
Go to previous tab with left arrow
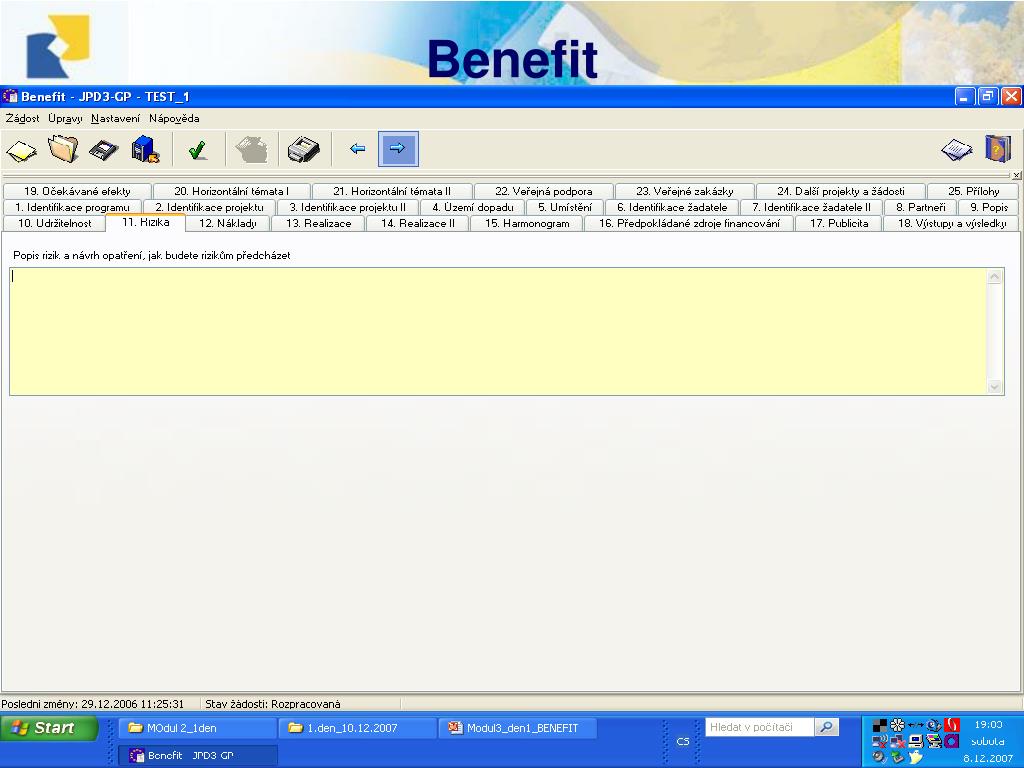click(357, 149)
